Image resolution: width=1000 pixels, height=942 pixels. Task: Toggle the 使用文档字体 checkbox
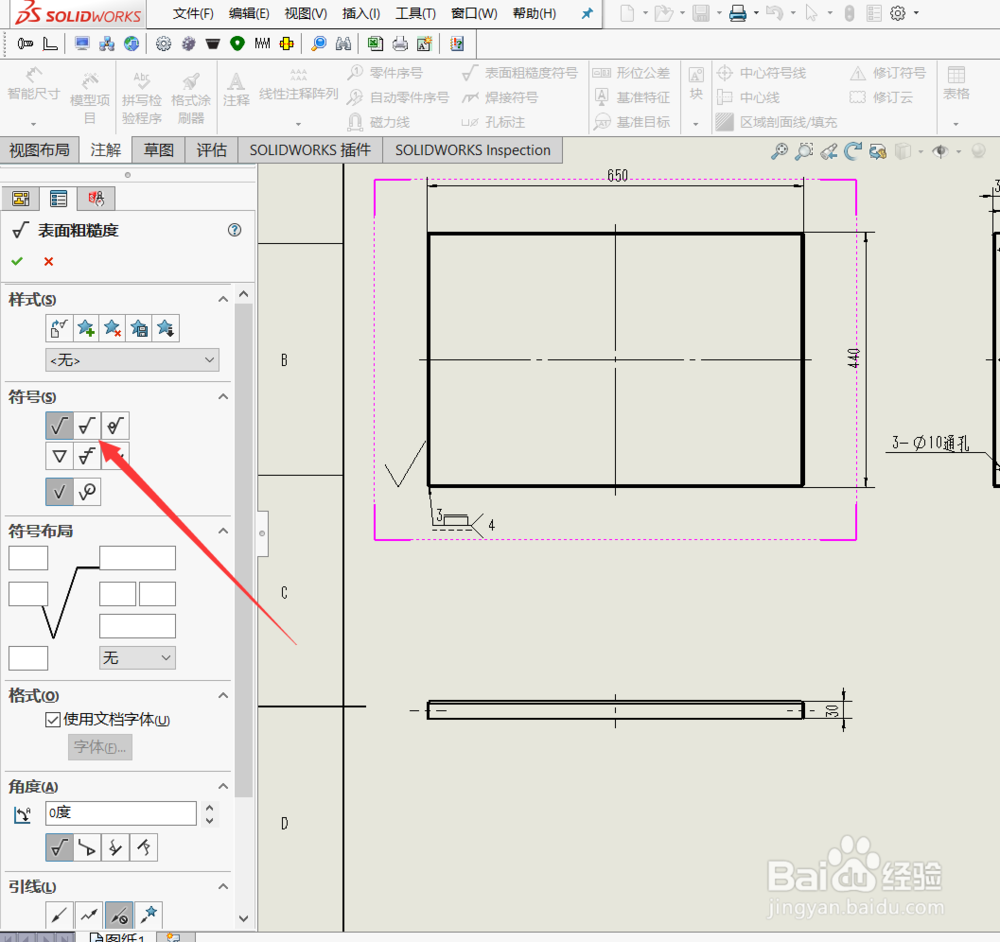53,720
